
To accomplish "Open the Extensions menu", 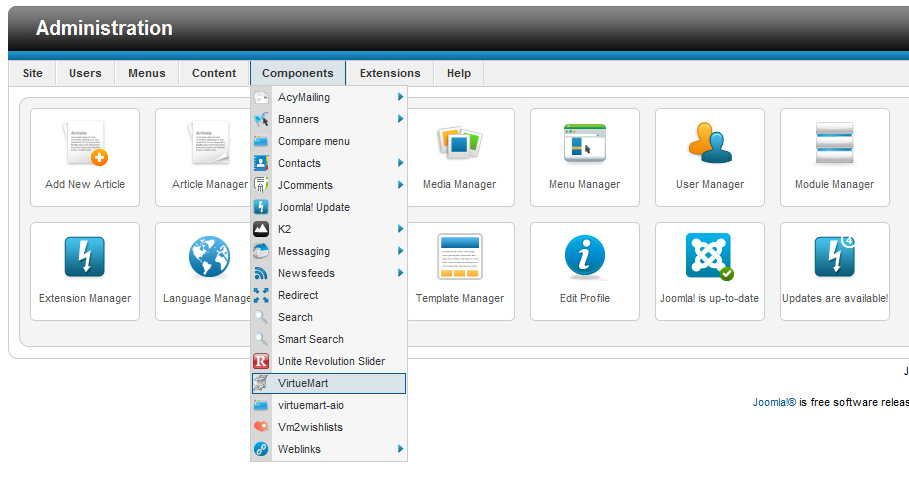I will click(390, 73).
